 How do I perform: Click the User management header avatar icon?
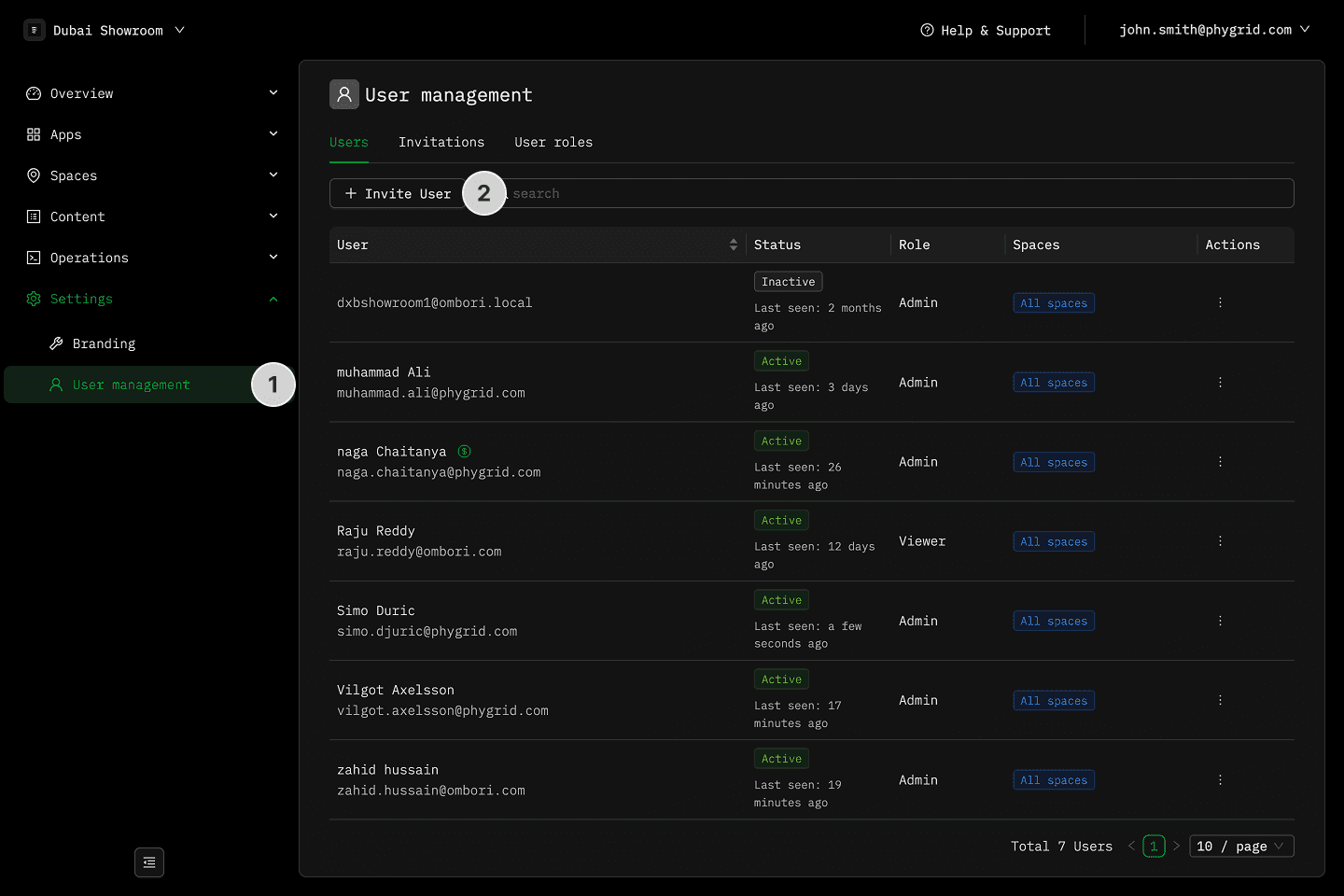[x=344, y=94]
